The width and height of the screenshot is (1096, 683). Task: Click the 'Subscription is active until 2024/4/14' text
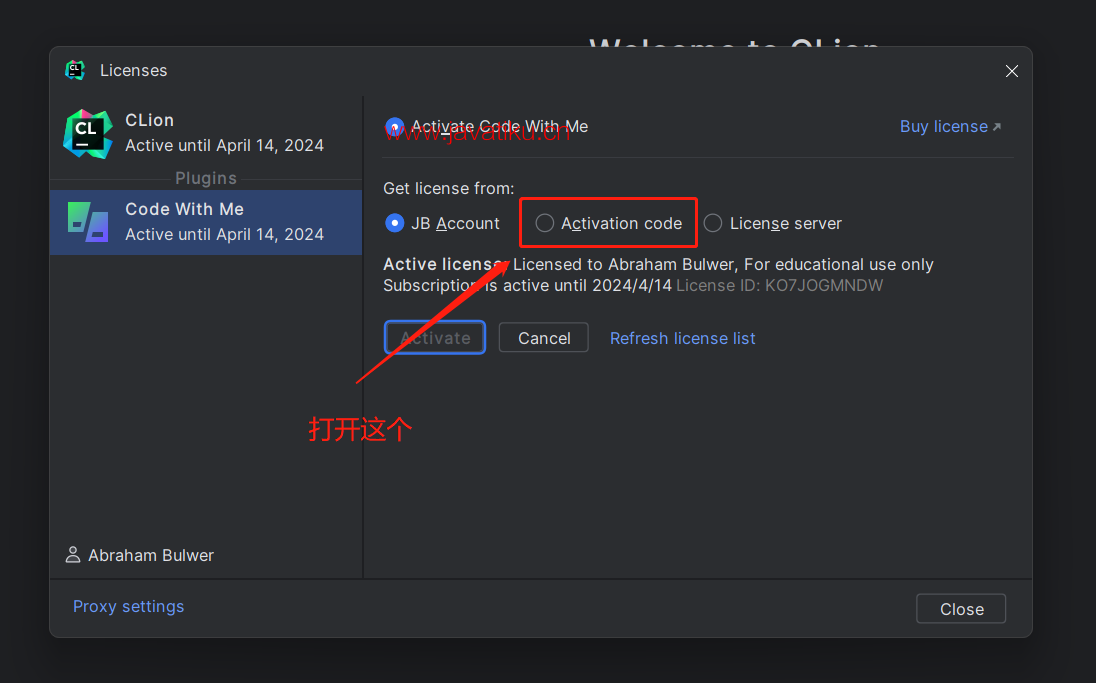(527, 285)
